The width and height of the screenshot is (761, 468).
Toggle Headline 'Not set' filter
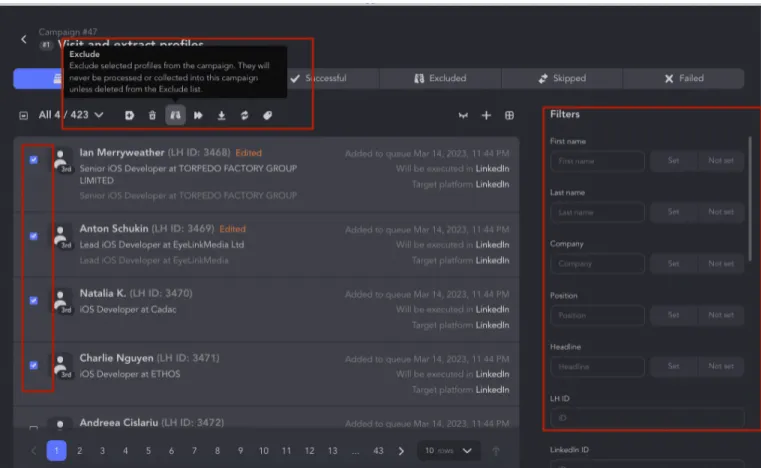point(721,367)
